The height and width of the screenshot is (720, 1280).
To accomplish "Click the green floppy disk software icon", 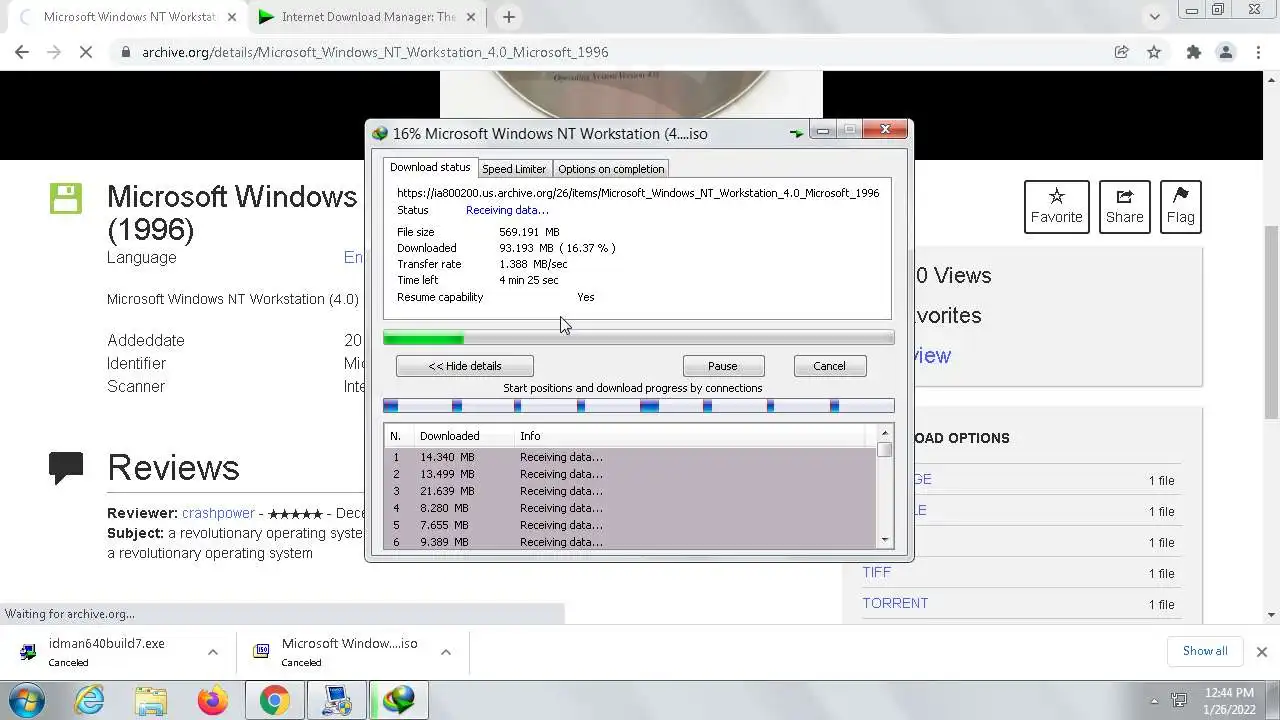I will pyautogui.click(x=66, y=198).
